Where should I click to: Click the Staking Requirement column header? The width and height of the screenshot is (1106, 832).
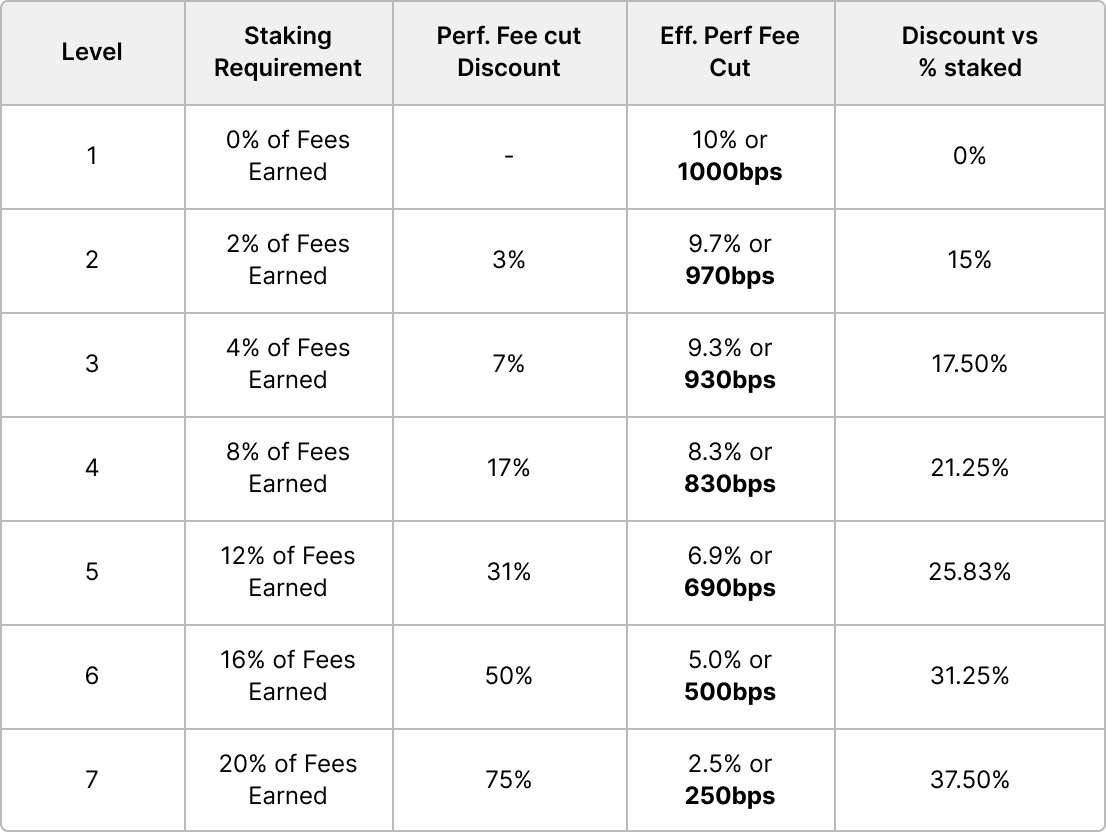pos(288,52)
